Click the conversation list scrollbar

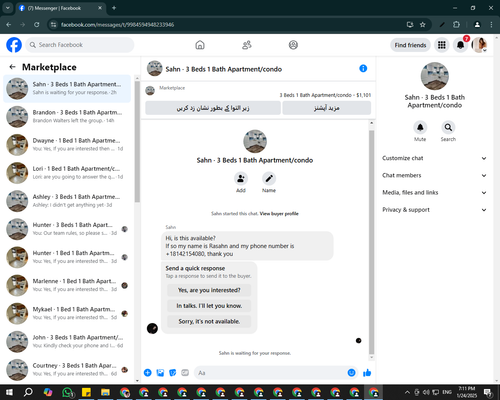click(137, 142)
